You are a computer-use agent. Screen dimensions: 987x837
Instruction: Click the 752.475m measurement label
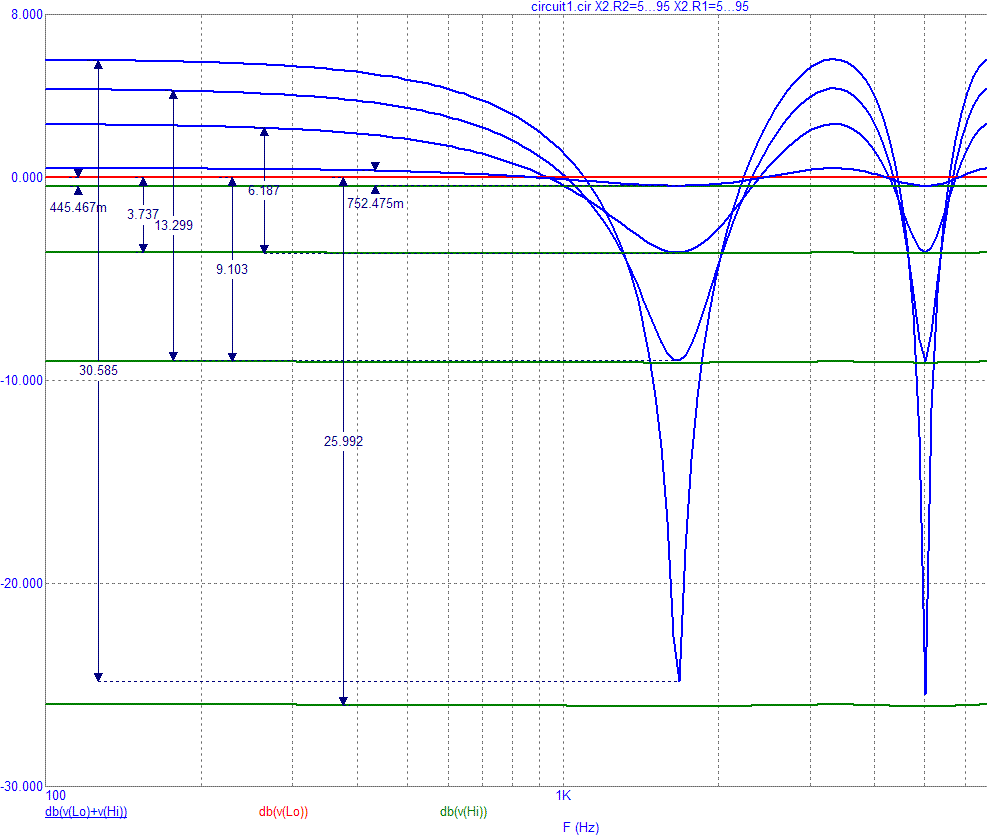pyautogui.click(x=376, y=204)
